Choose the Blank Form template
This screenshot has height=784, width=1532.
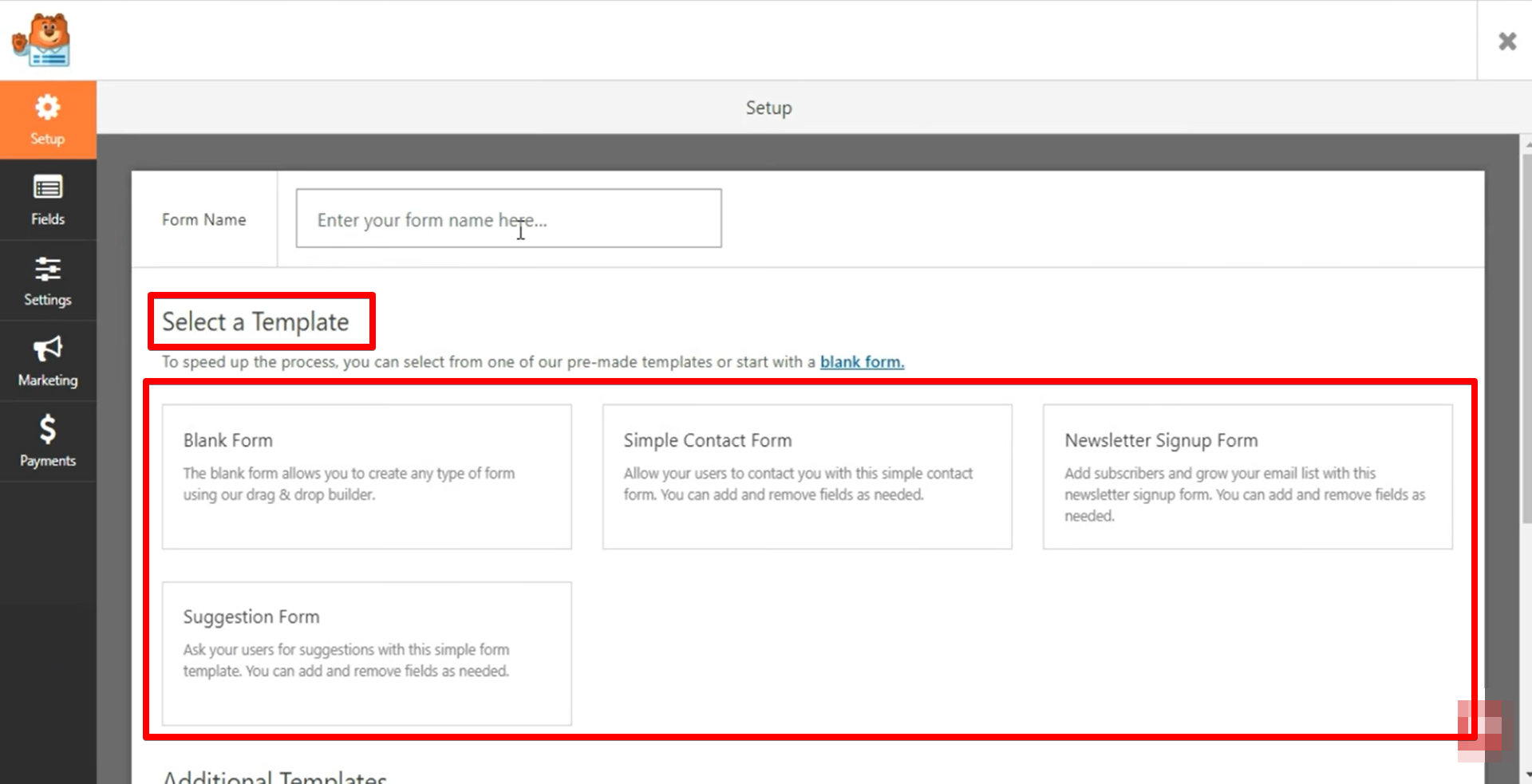(x=366, y=476)
